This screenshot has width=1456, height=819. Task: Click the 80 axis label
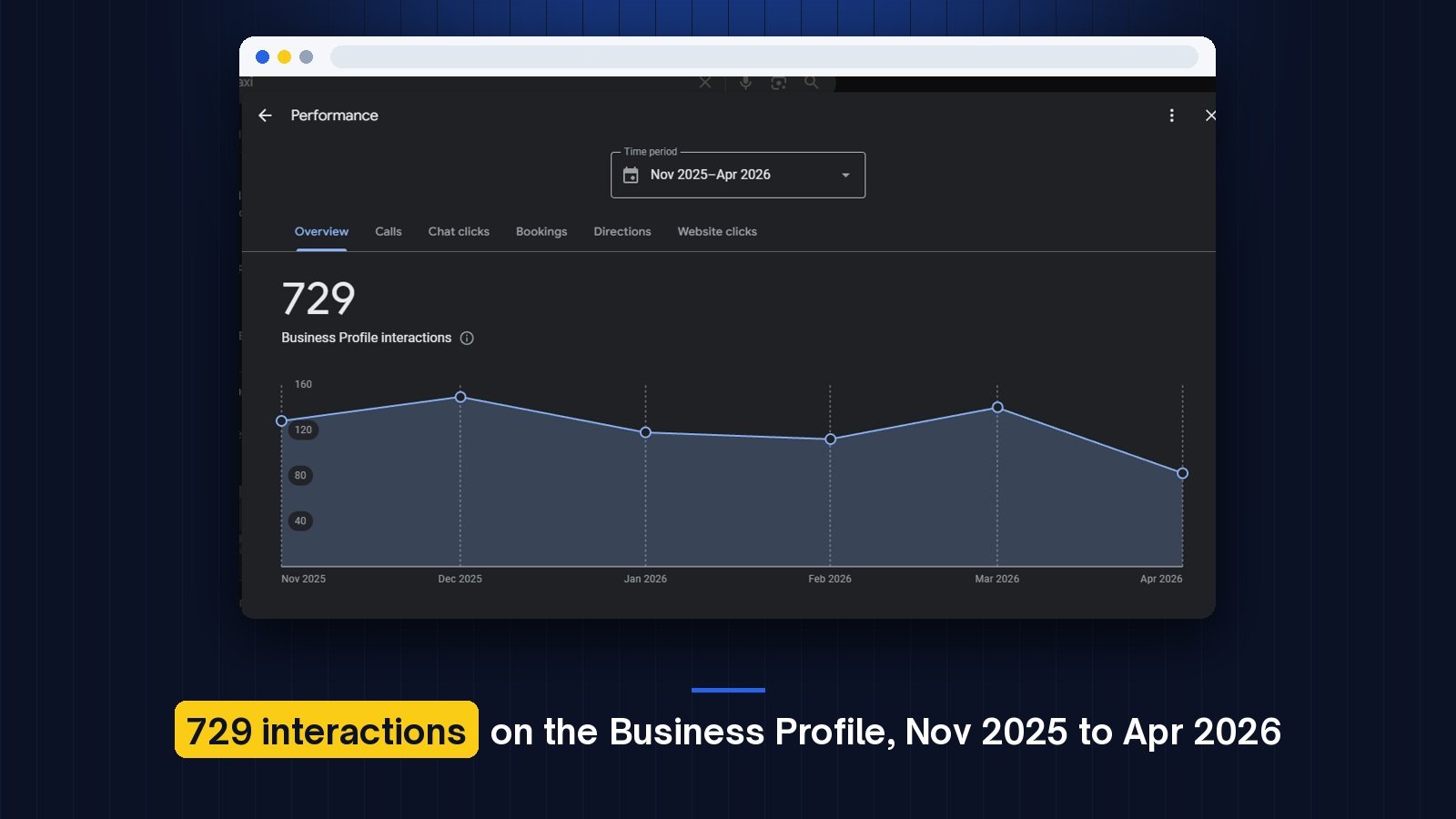point(300,475)
